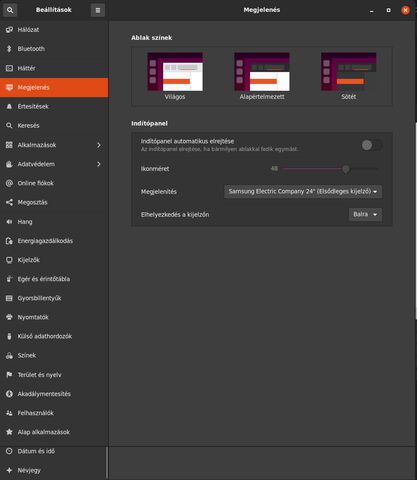417x480 pixels.
Task: Open Háttér settings label
Action: coord(26,68)
